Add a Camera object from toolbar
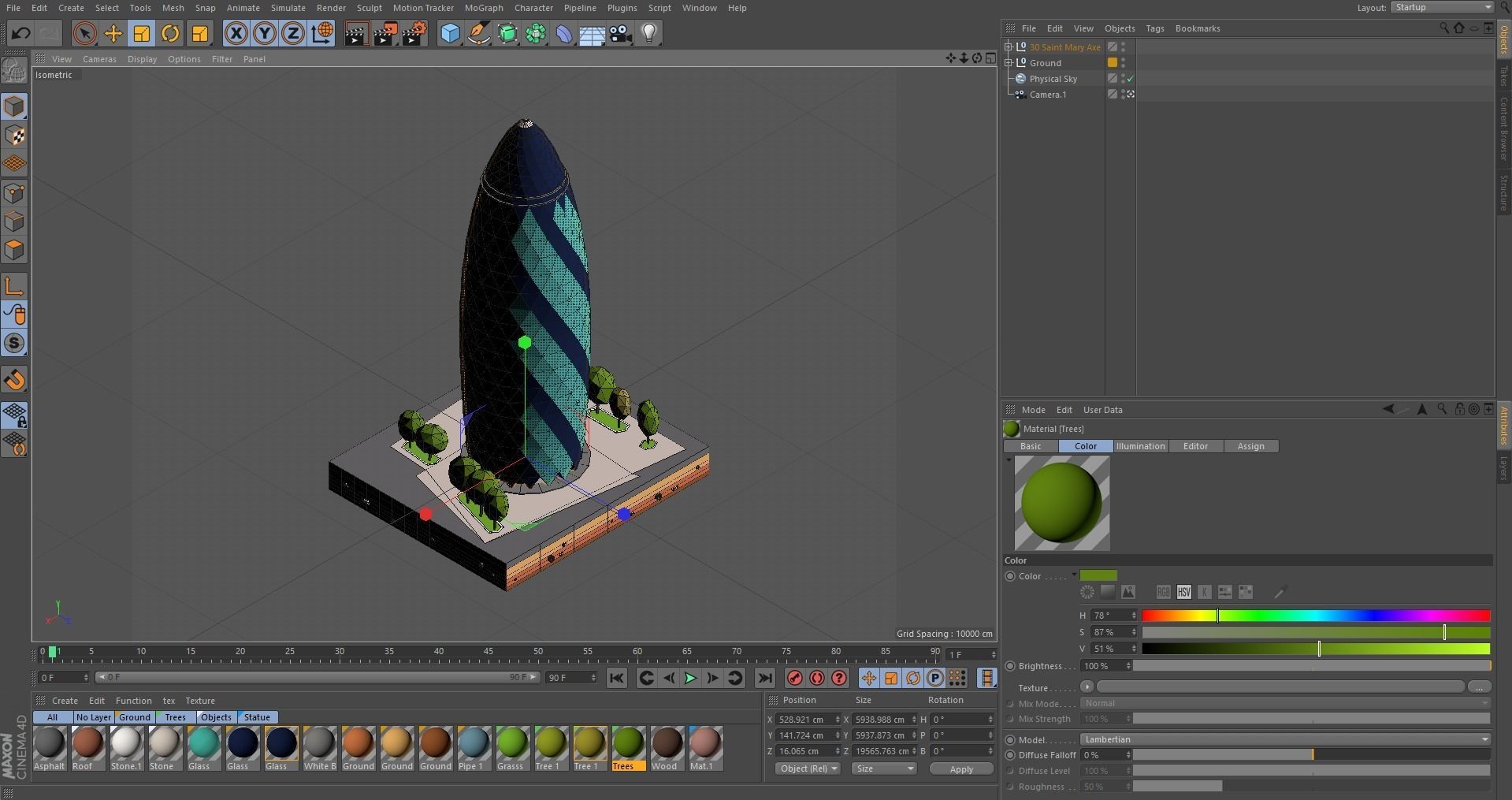 [621, 33]
